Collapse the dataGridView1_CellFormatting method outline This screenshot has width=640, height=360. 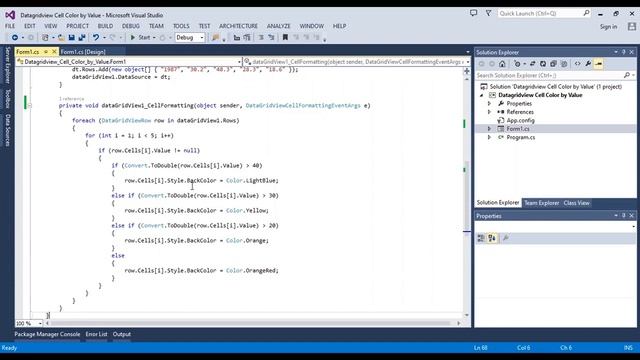click(x=29, y=106)
